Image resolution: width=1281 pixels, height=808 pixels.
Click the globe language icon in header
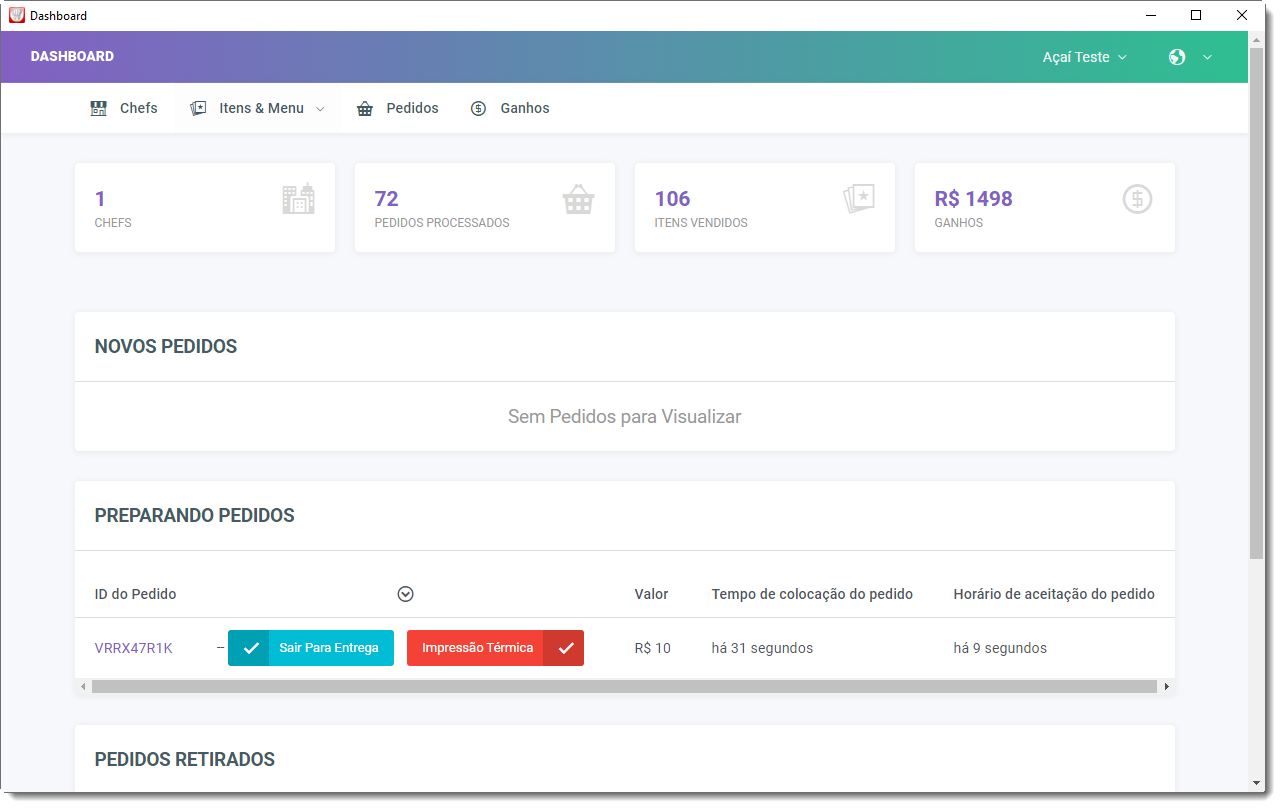[1177, 57]
